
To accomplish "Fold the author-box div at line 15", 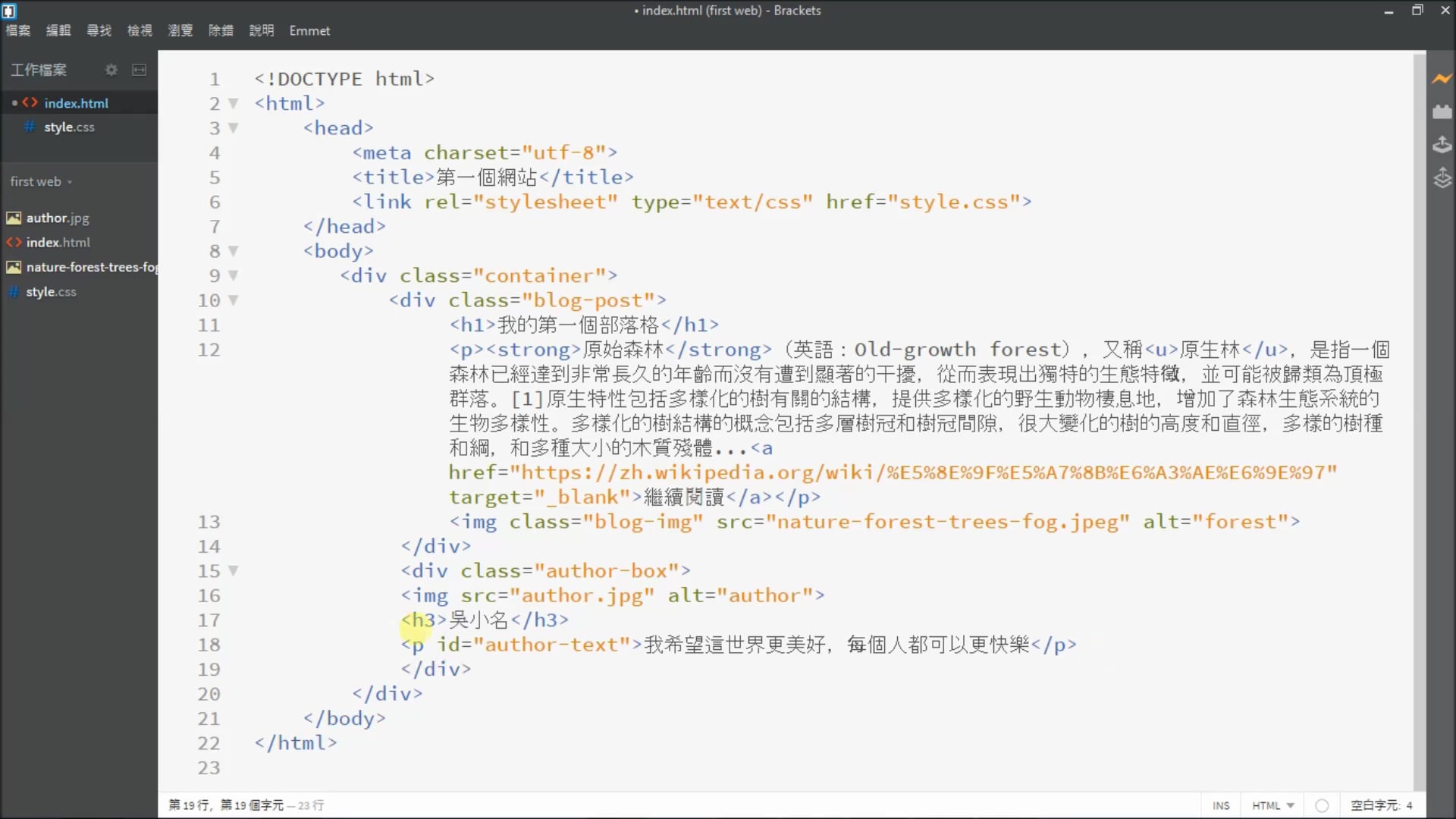I will (234, 571).
